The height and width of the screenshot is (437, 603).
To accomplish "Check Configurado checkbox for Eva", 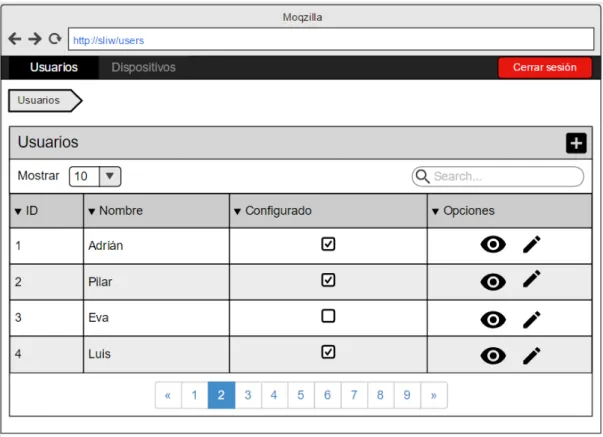I will tap(328, 316).
